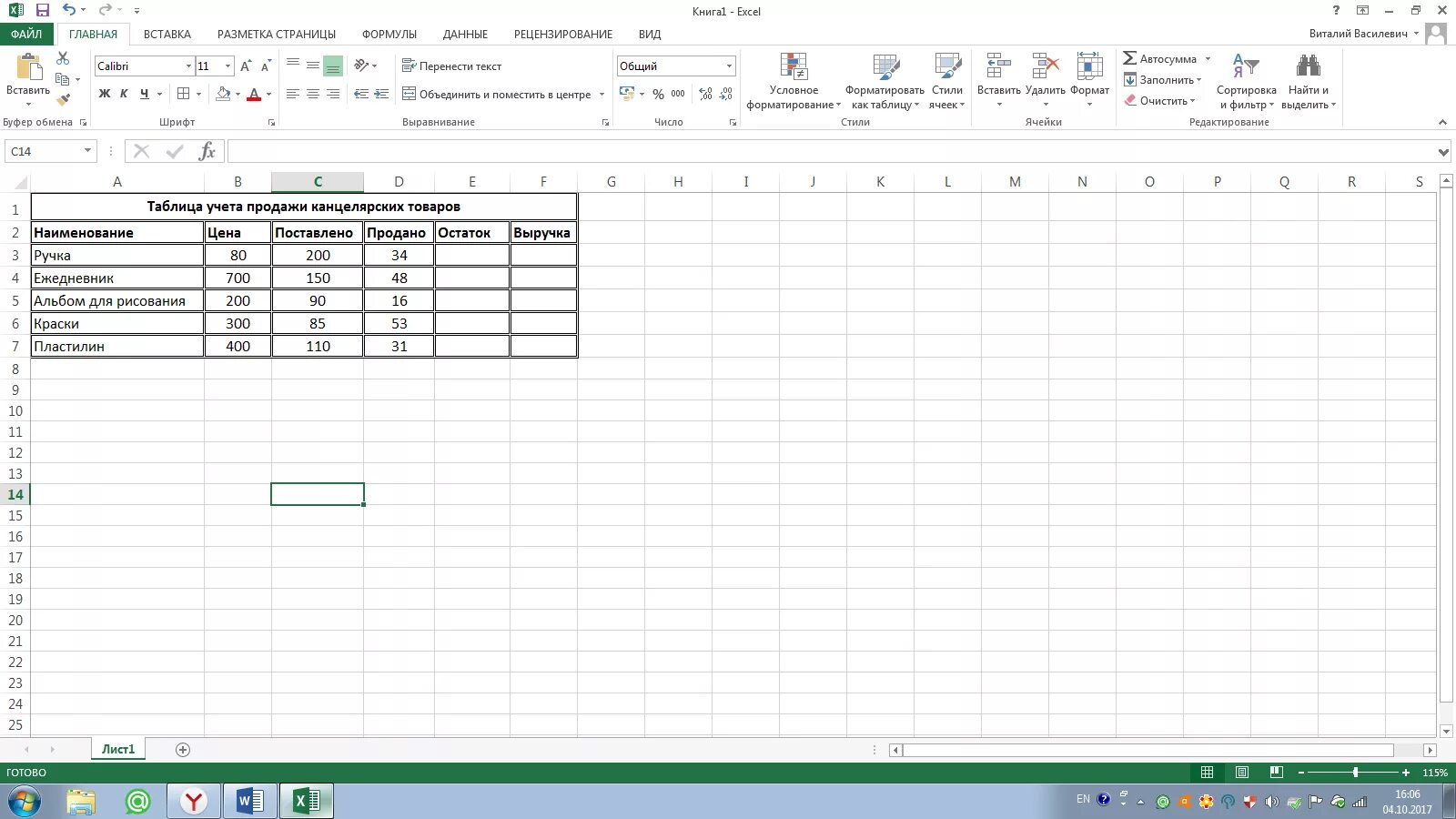
Task: Align cell text to the left
Action: pos(293,94)
